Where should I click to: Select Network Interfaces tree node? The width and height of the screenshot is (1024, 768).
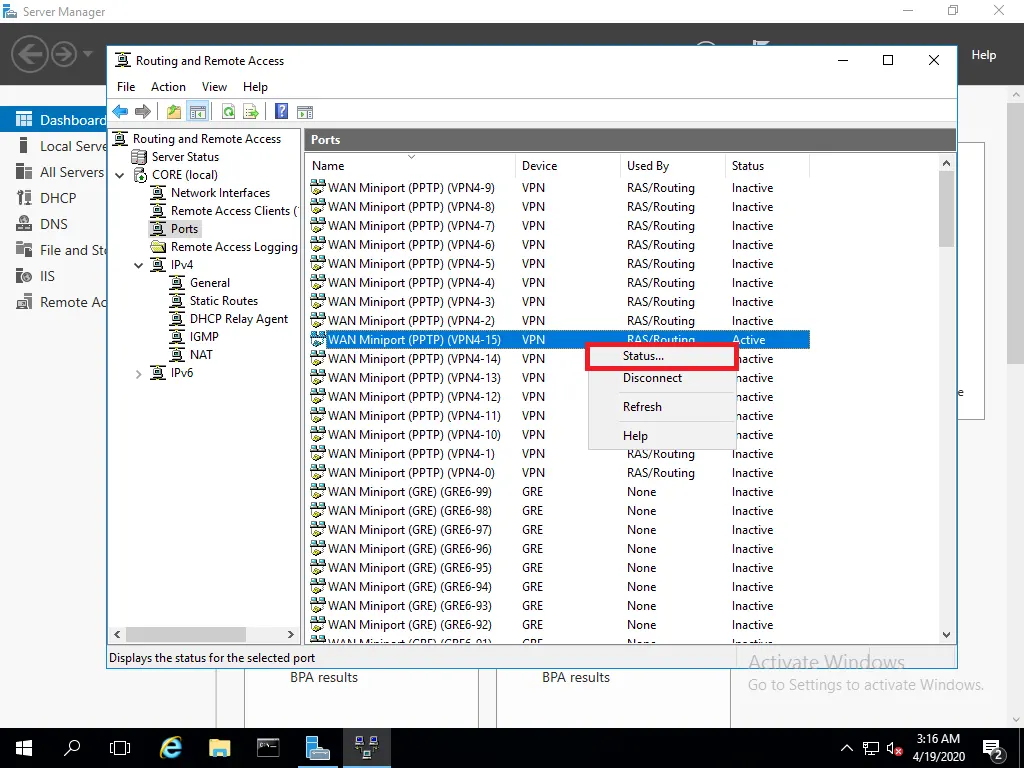pos(220,193)
